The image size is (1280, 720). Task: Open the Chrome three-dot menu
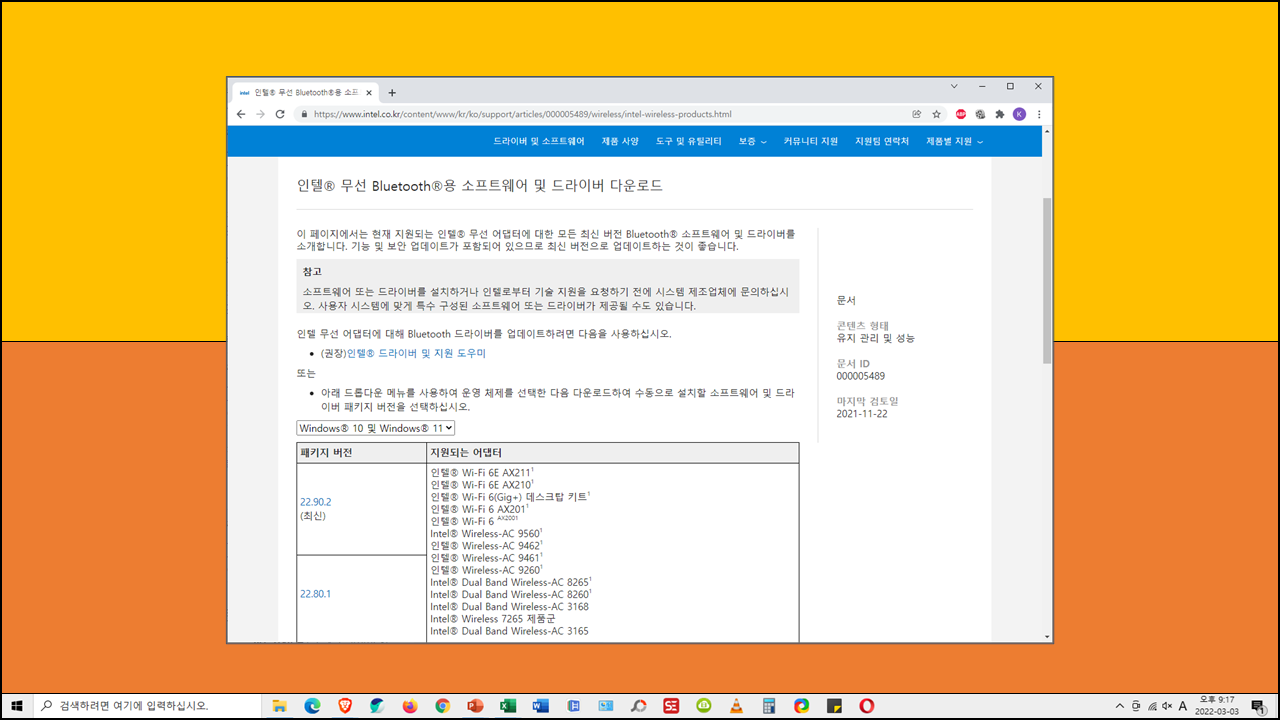(x=1039, y=114)
